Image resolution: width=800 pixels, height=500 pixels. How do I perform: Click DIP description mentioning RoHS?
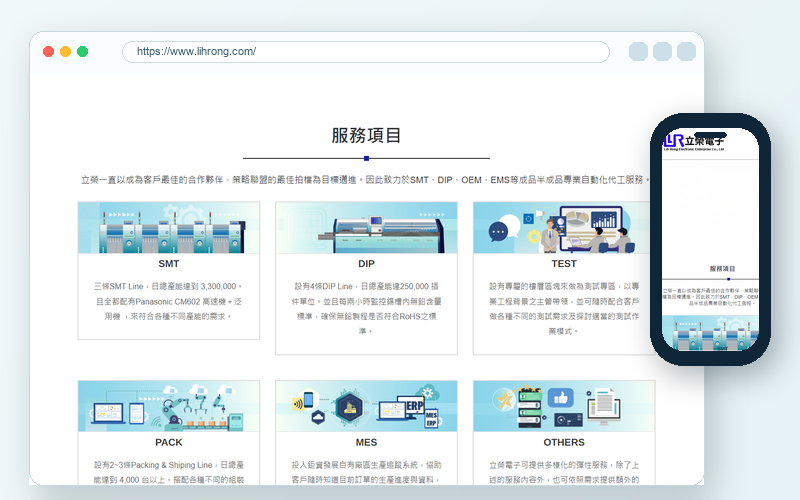[x=366, y=309]
